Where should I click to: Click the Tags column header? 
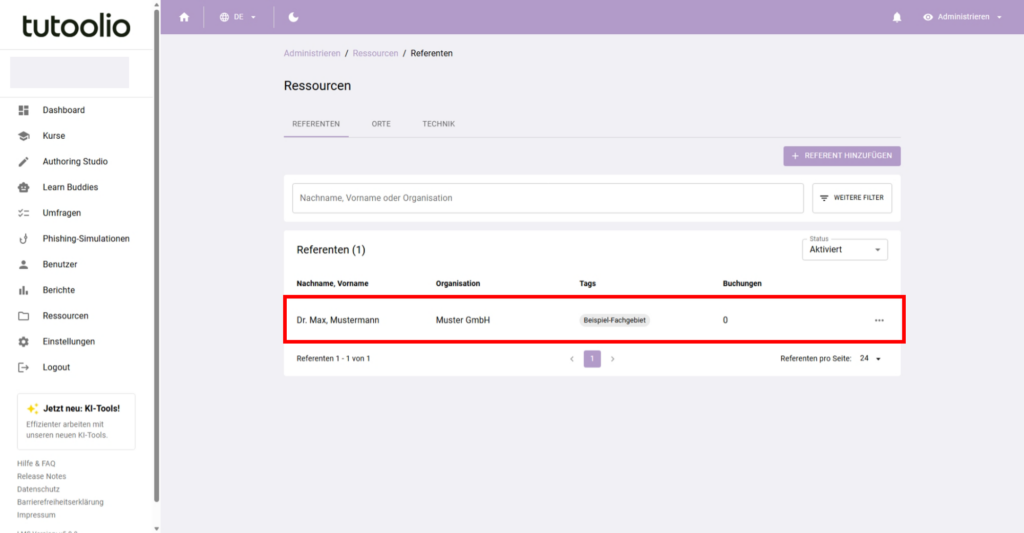point(587,283)
